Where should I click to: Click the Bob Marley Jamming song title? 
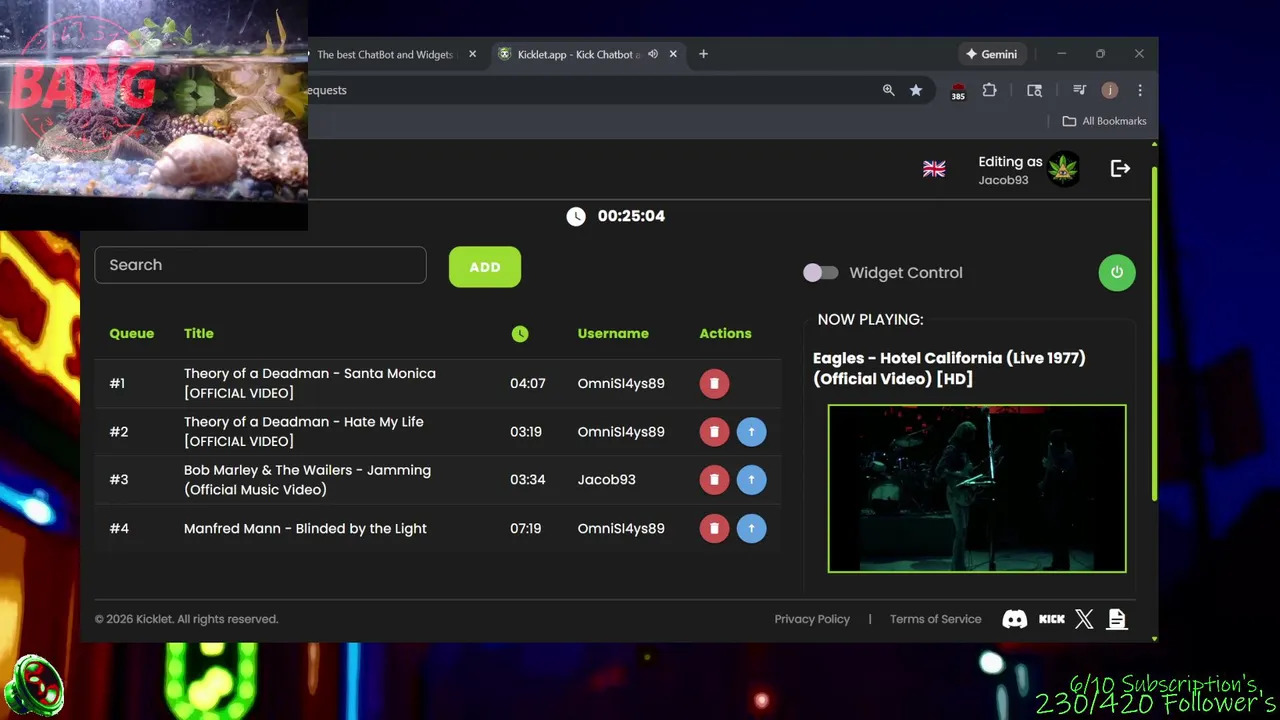pos(308,480)
